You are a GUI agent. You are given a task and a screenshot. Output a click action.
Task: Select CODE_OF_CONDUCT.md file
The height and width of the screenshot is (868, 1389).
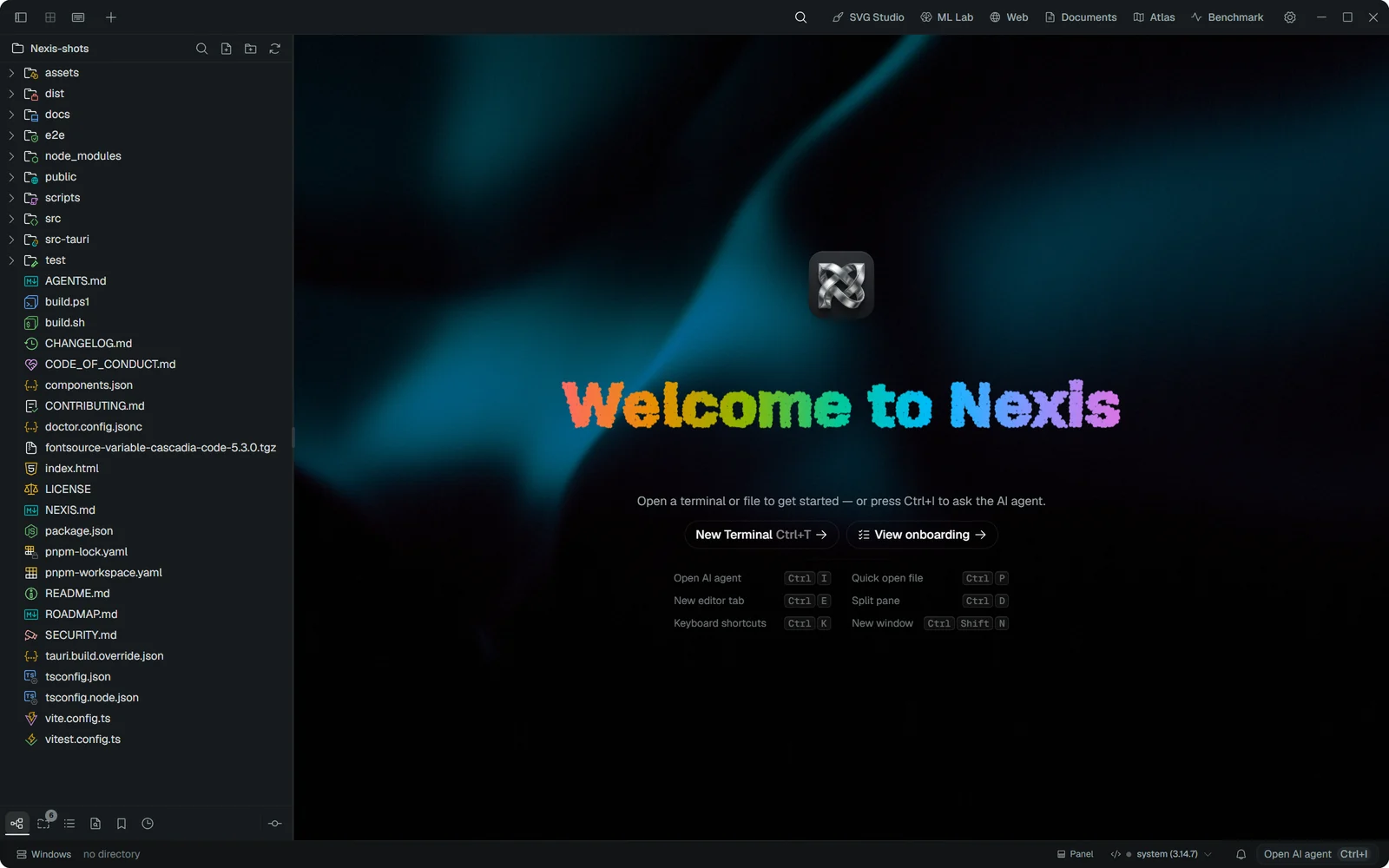[146, 365]
